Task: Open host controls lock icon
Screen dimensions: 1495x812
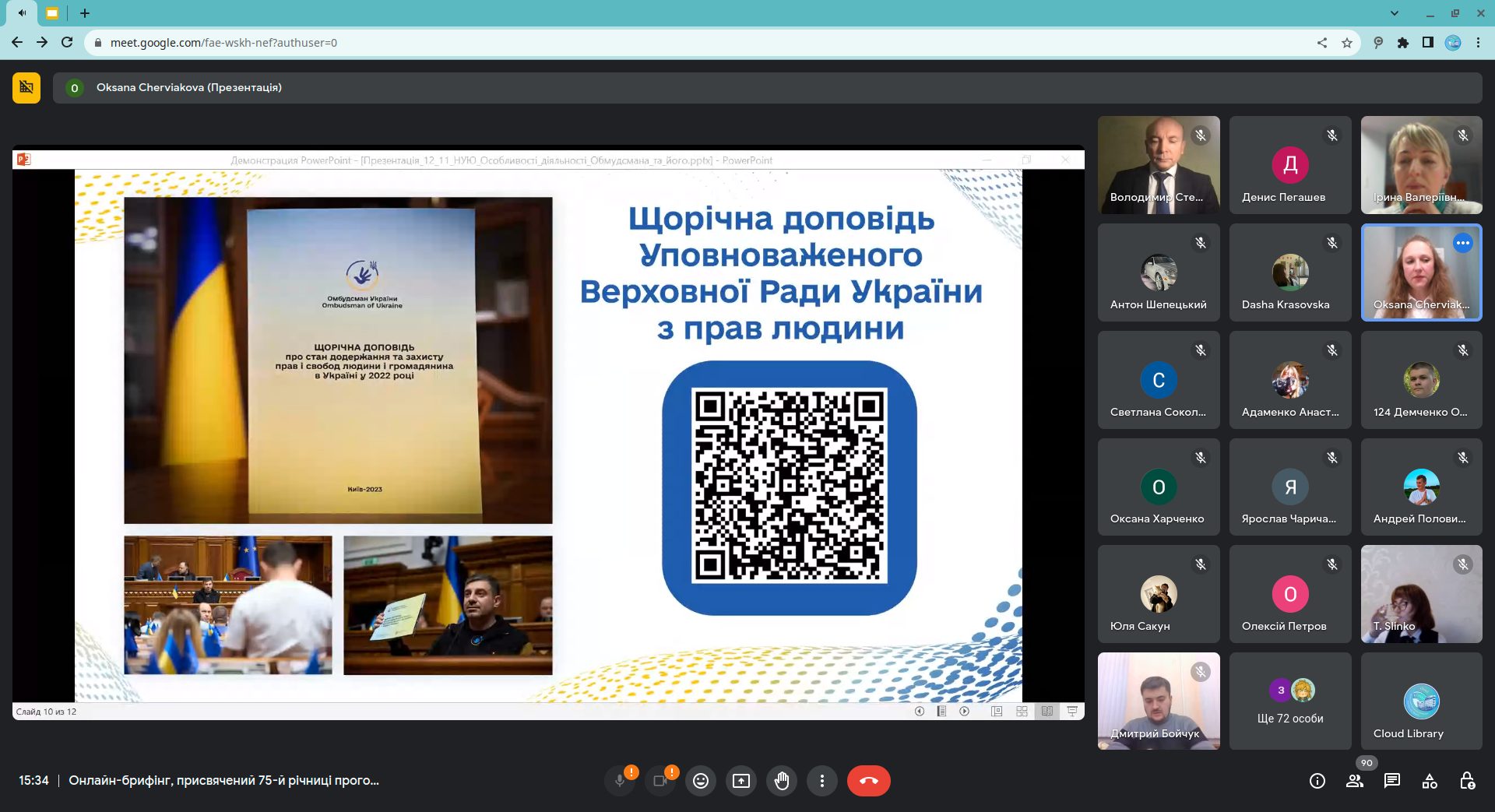Action: (1467, 781)
